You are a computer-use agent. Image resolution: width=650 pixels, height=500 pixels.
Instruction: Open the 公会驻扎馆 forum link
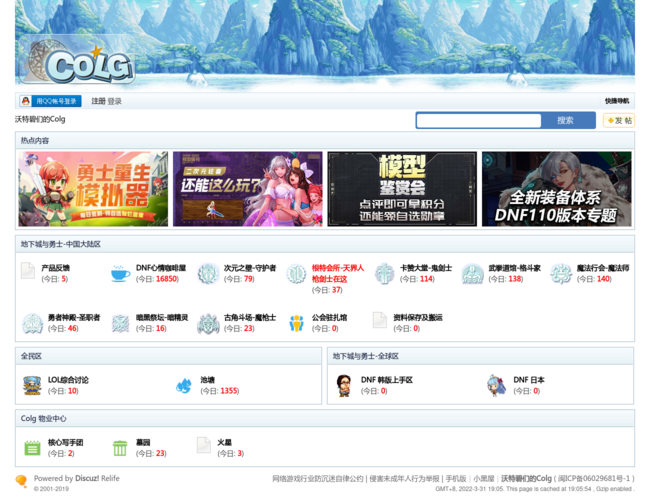click(x=330, y=318)
